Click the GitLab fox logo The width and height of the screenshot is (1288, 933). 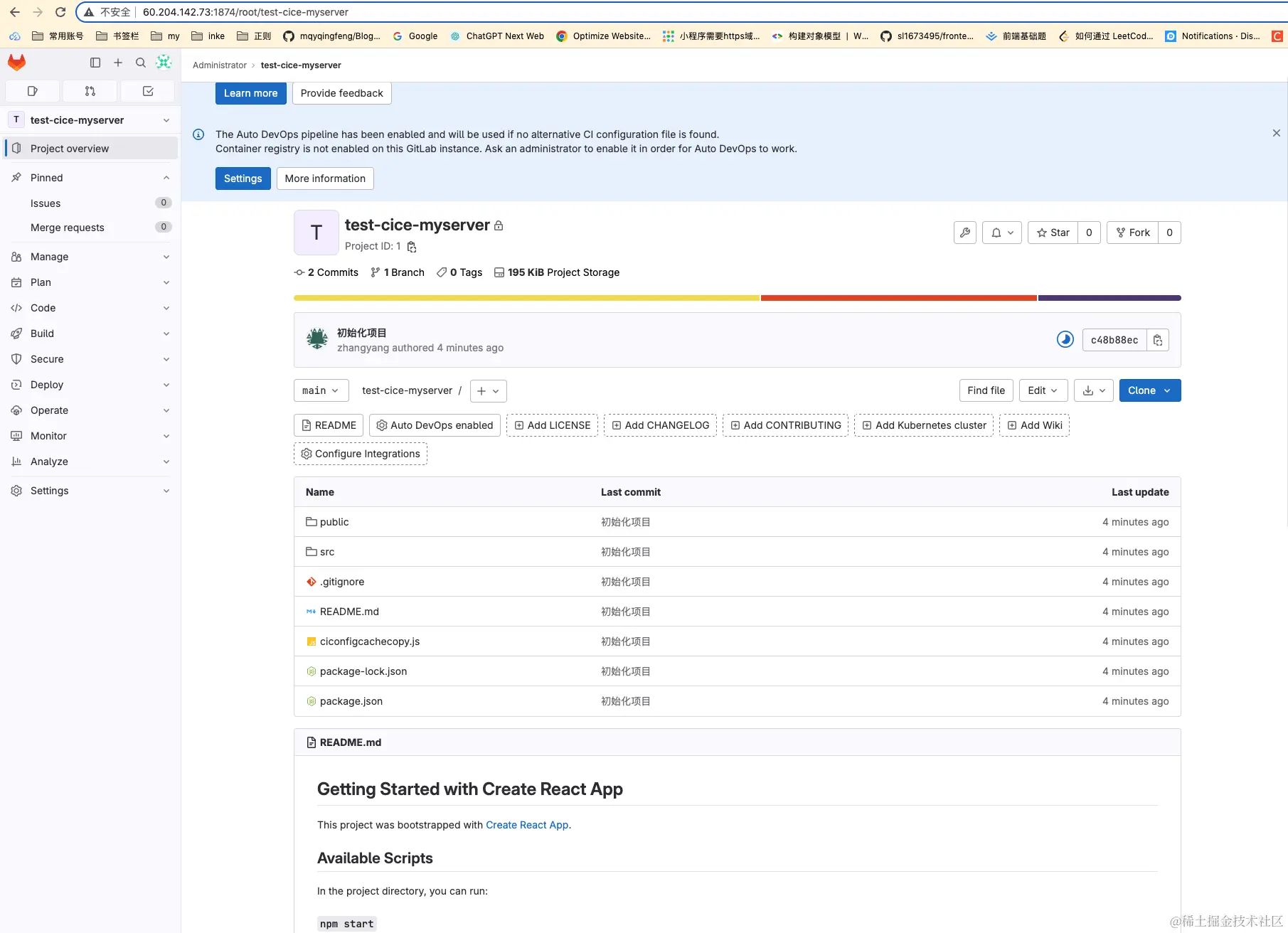(17, 63)
